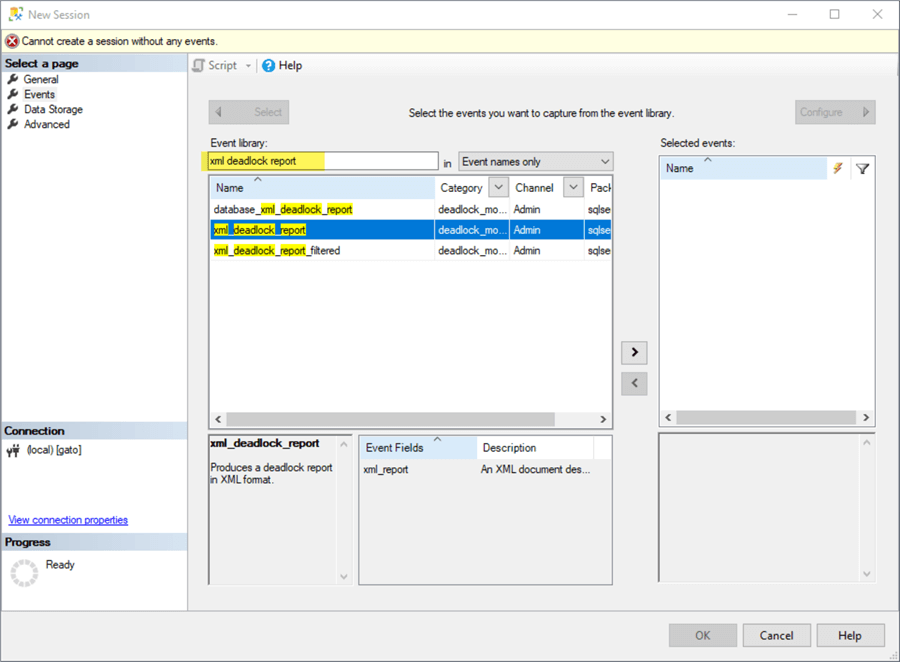This screenshot has width=900, height=662.
Task: Go to the General page
Action: point(41,79)
